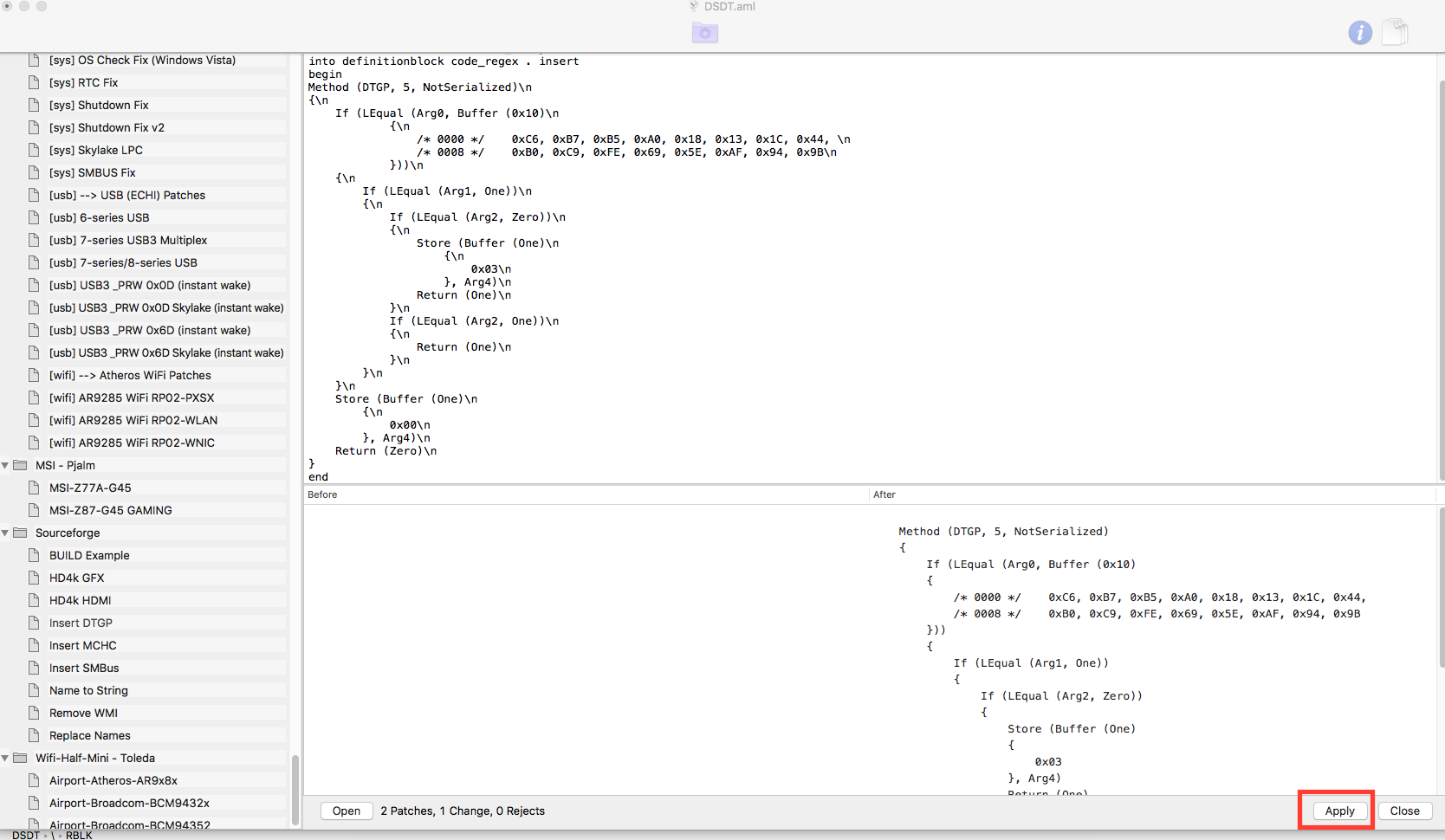Collapse the MSI - Pjalm group

[5, 466]
